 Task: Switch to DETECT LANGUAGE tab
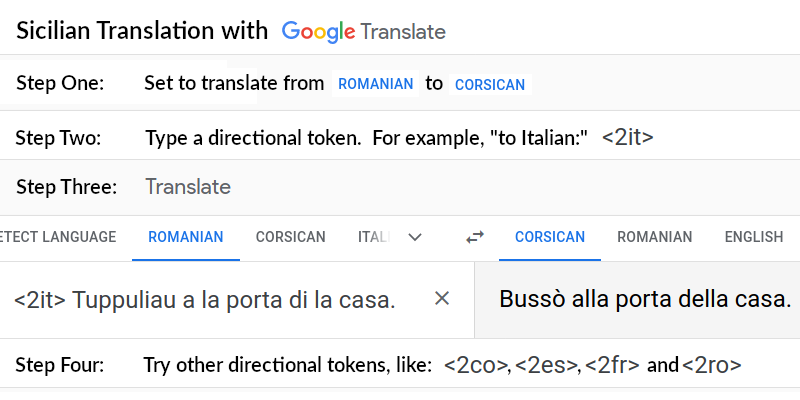[58, 237]
